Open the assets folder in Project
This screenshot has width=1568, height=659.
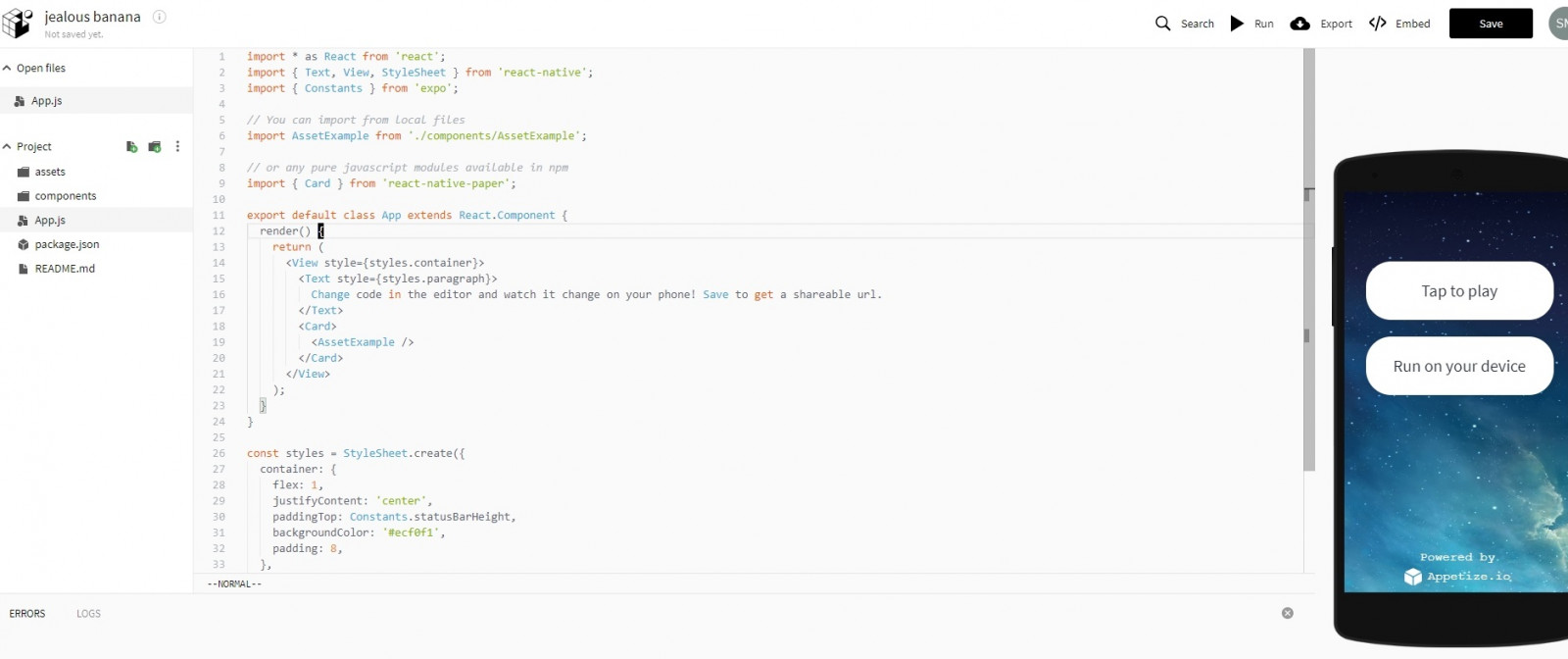(49, 172)
